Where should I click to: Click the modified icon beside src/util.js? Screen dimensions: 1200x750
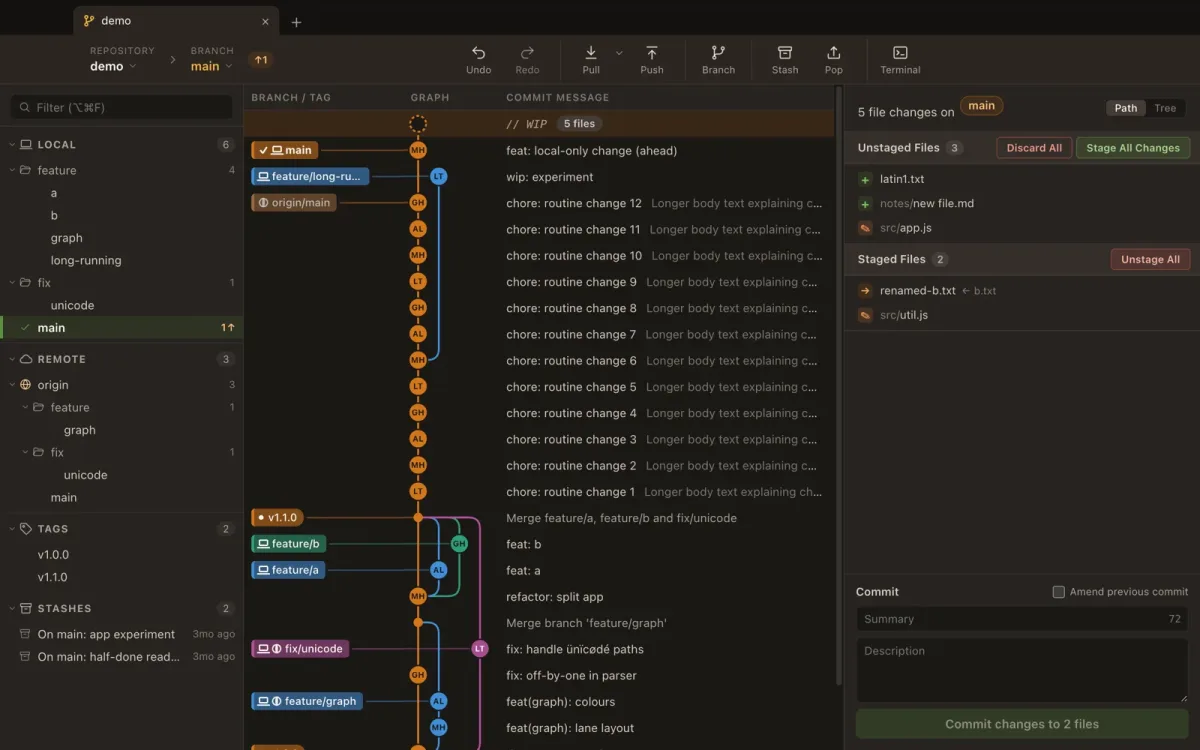865,315
